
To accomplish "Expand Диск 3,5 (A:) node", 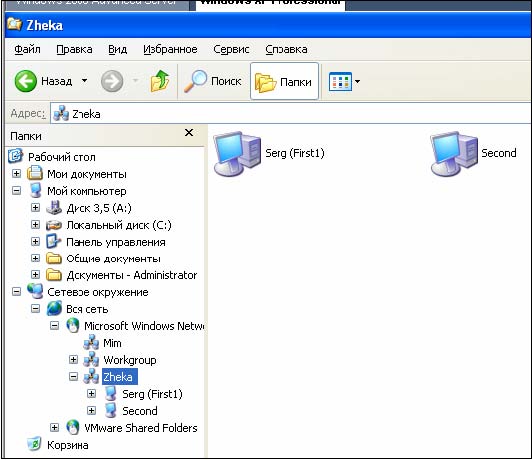I will click(35, 207).
